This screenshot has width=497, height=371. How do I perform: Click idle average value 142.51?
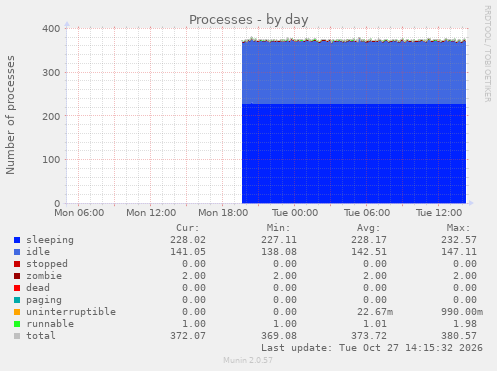click(369, 252)
